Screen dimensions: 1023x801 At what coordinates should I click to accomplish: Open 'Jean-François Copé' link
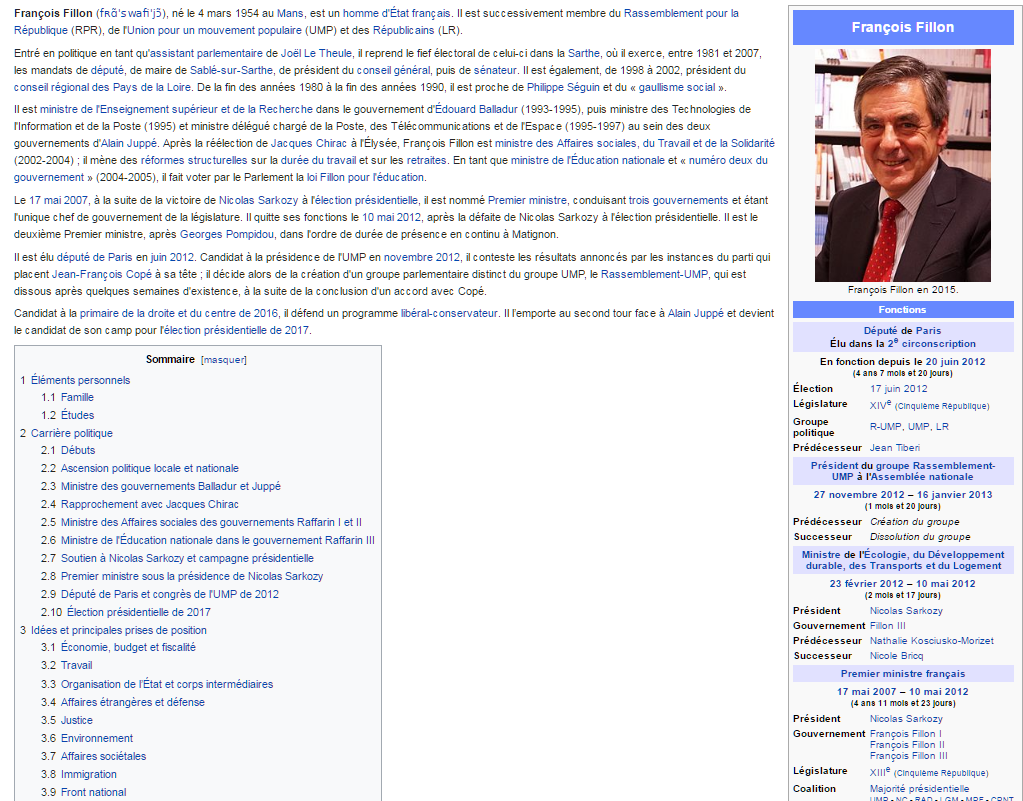(x=102, y=275)
